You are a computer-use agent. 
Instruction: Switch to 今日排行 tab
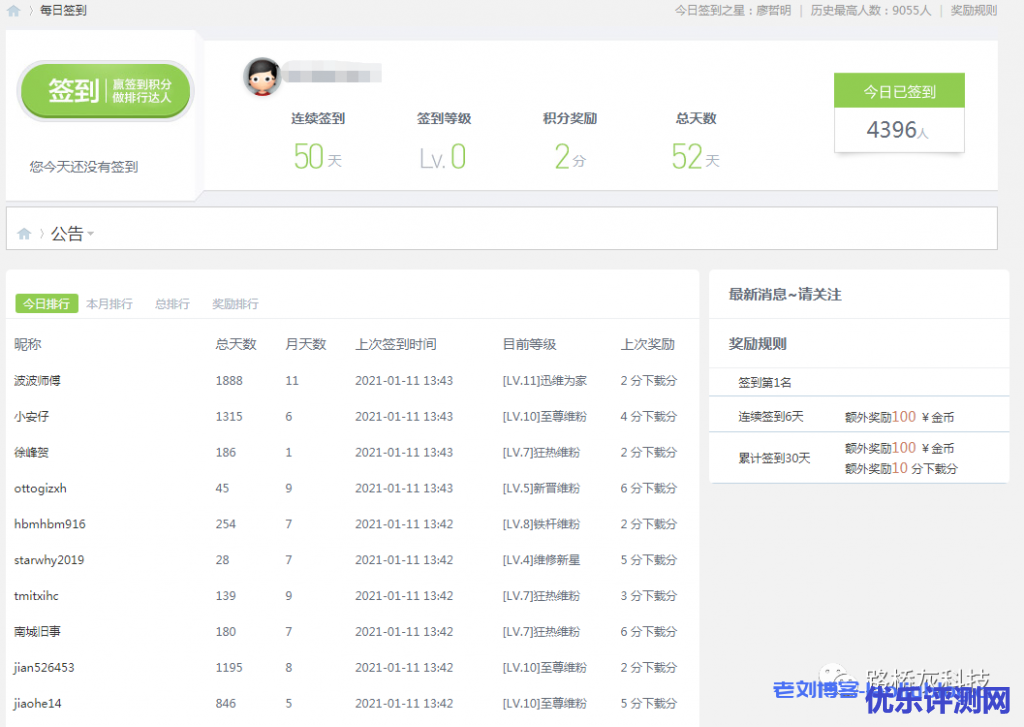tap(46, 304)
